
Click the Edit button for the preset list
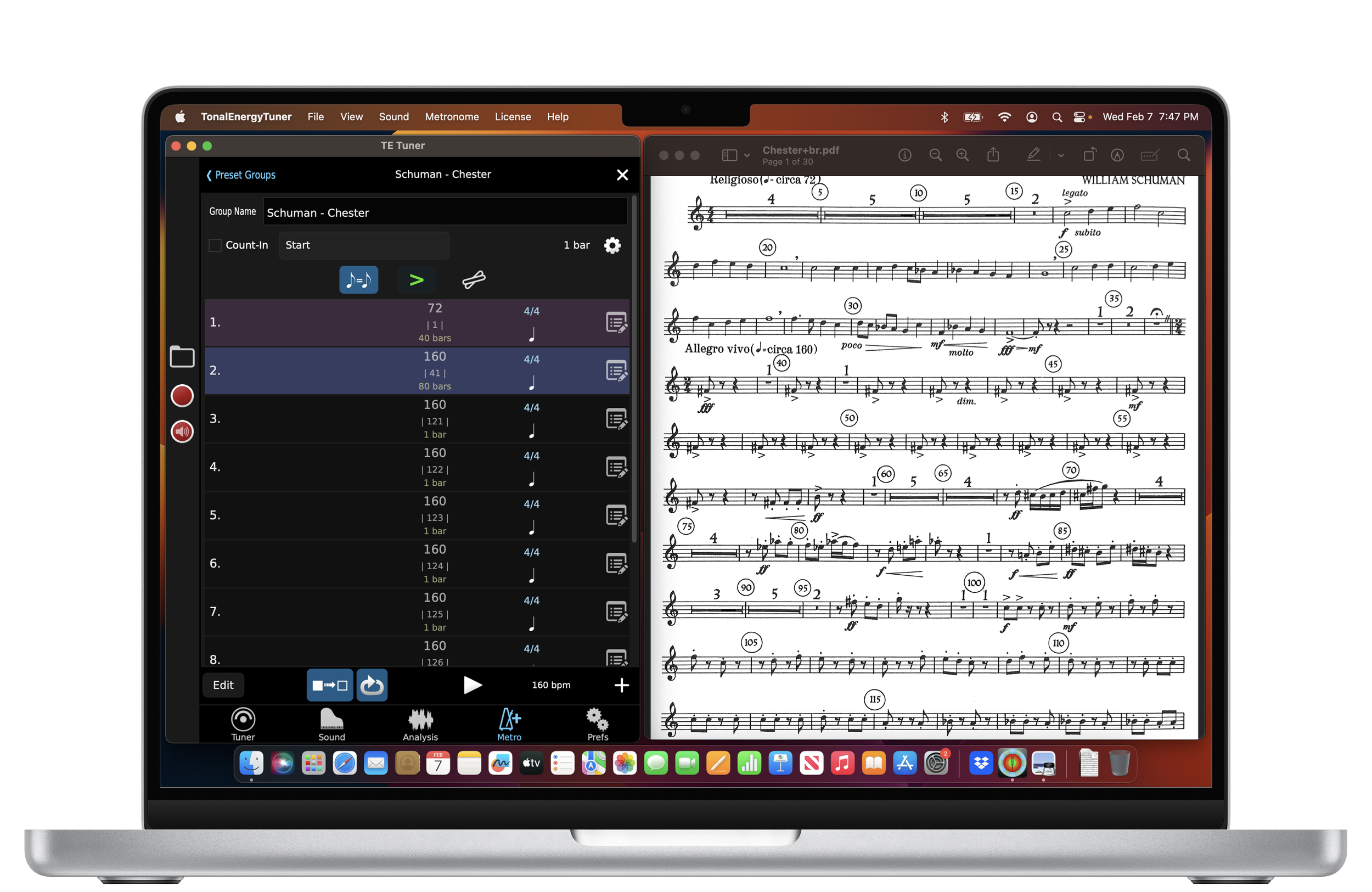point(222,685)
